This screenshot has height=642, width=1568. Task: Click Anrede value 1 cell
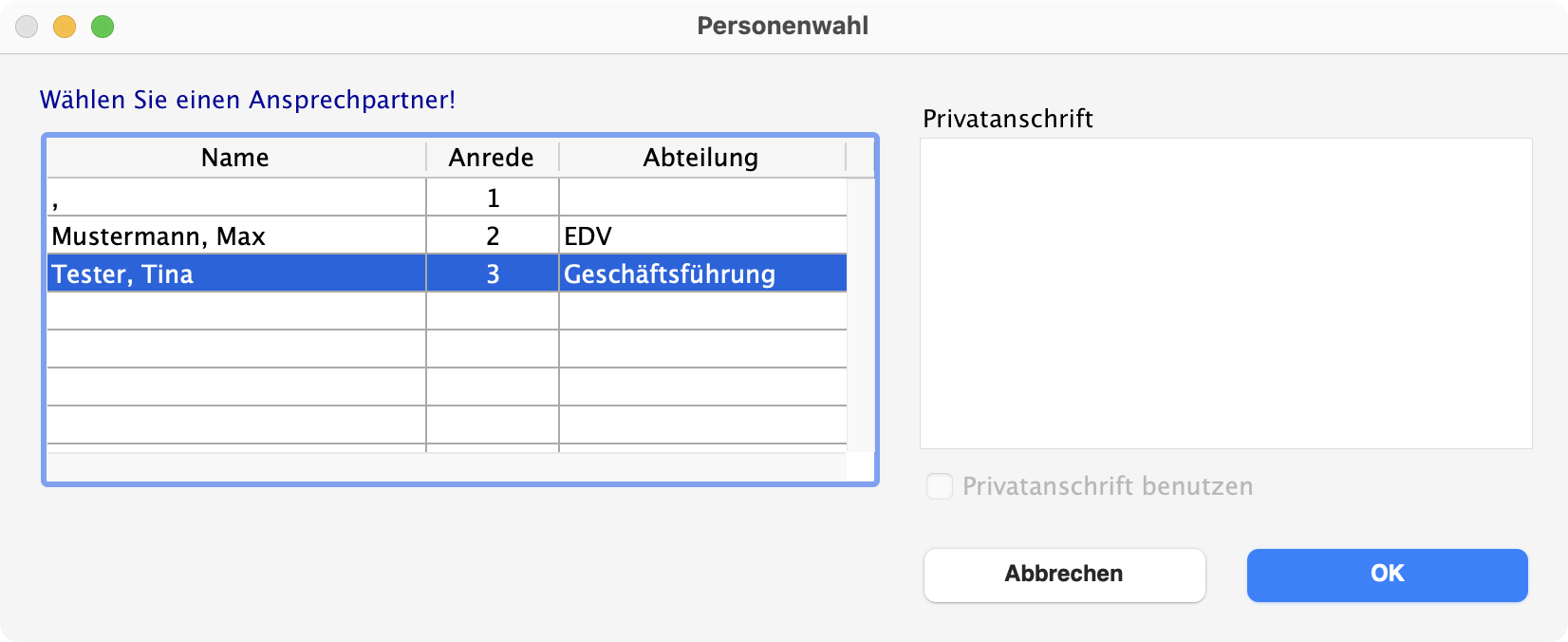[x=493, y=198]
